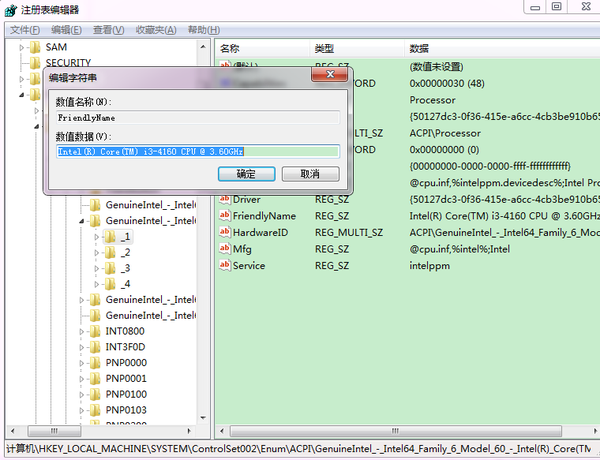Click the Processor data cell
This screenshot has width=600, height=460.
[x=432, y=100]
